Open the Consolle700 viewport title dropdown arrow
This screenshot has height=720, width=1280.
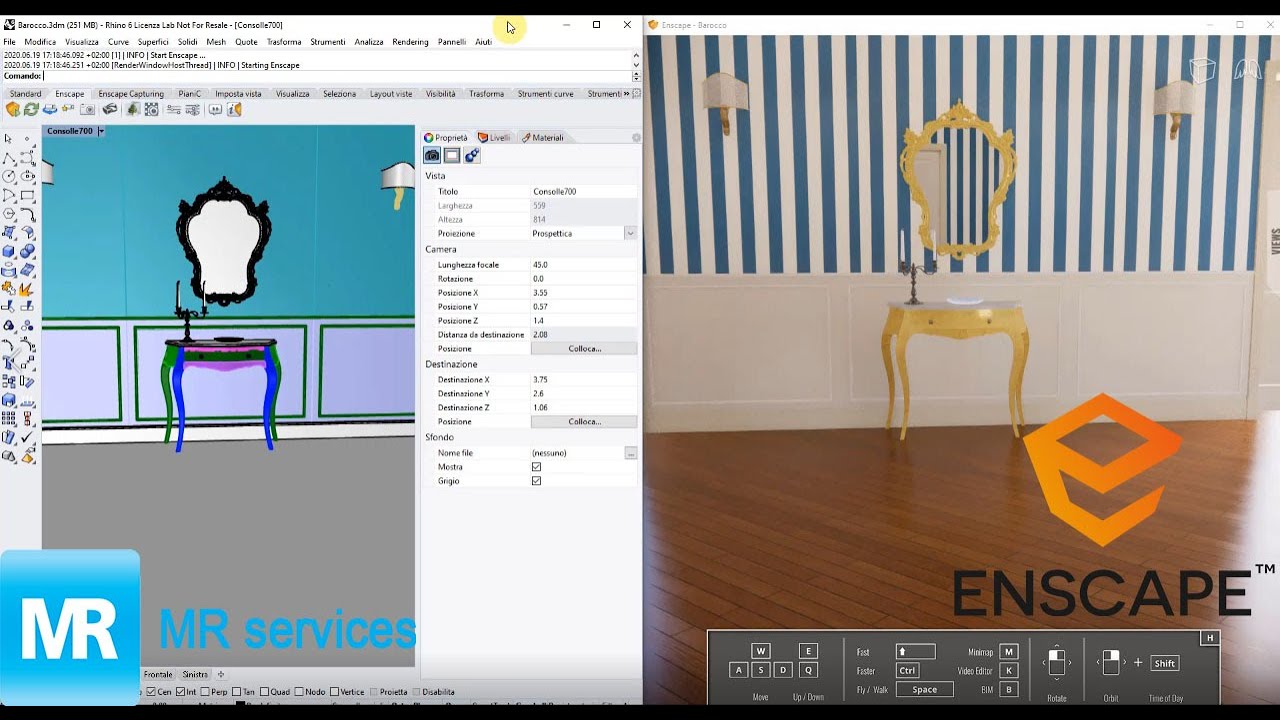coord(101,131)
